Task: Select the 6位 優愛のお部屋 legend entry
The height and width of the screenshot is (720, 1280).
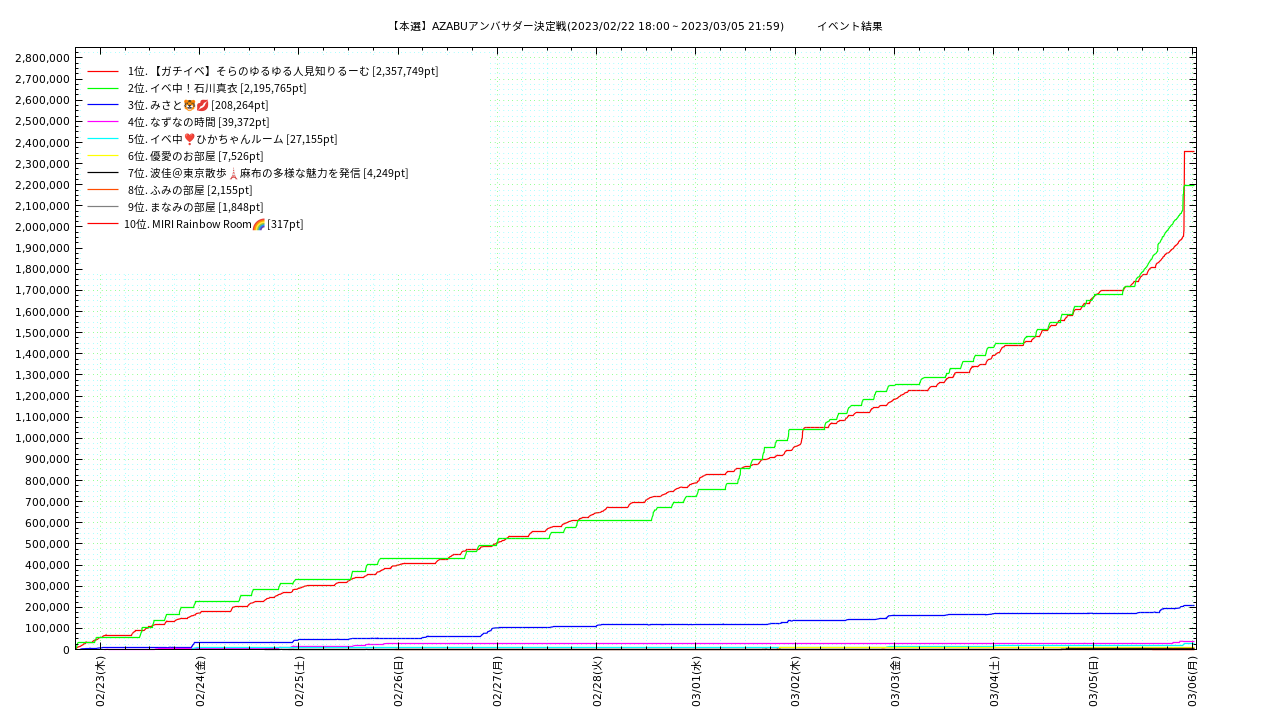Action: pyautogui.click(x=195, y=156)
